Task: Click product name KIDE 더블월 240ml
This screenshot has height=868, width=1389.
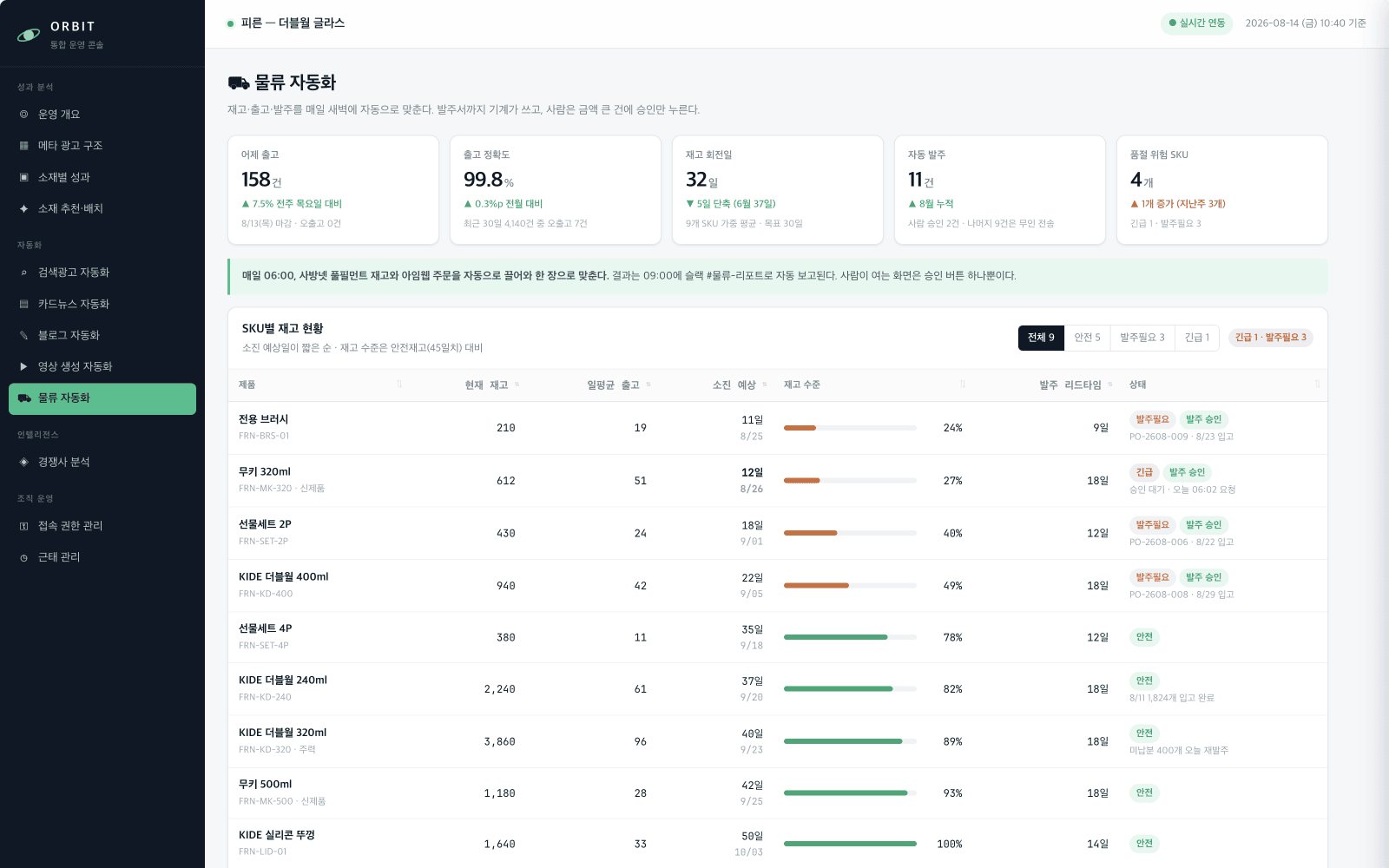Action: [283, 681]
